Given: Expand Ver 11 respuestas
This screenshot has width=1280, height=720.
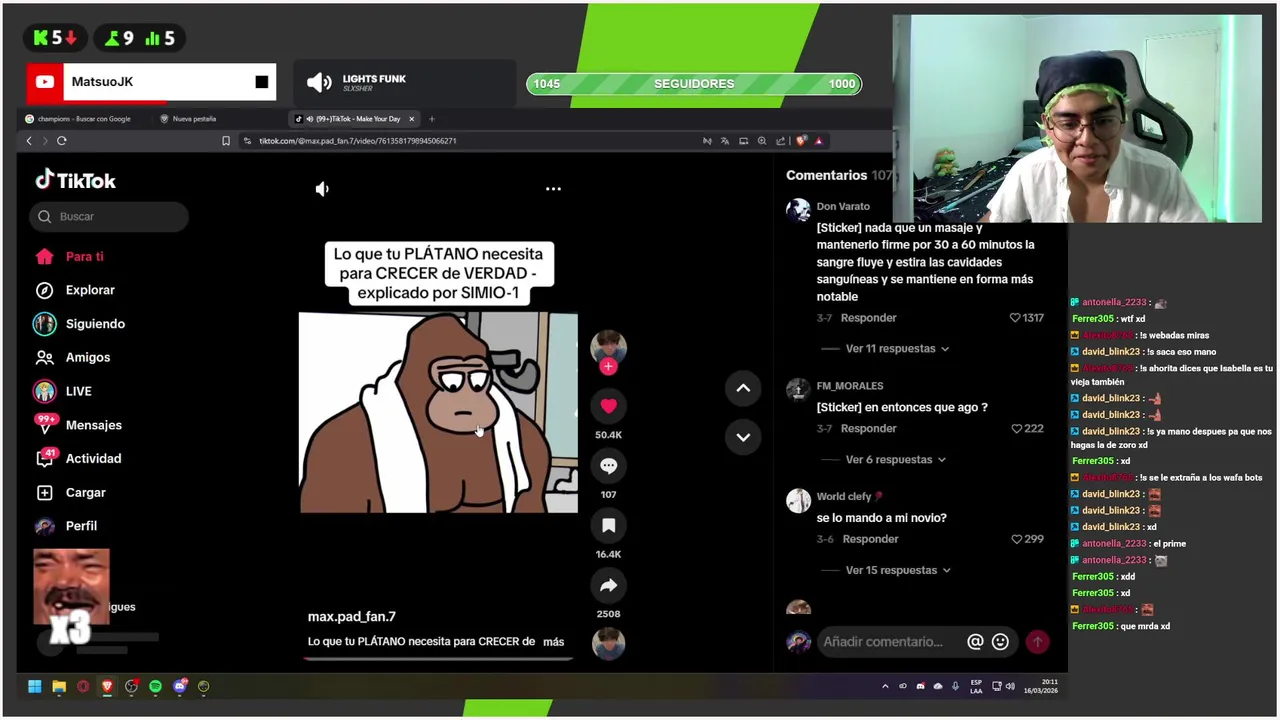Looking at the screenshot, I should pyautogui.click(x=897, y=349).
